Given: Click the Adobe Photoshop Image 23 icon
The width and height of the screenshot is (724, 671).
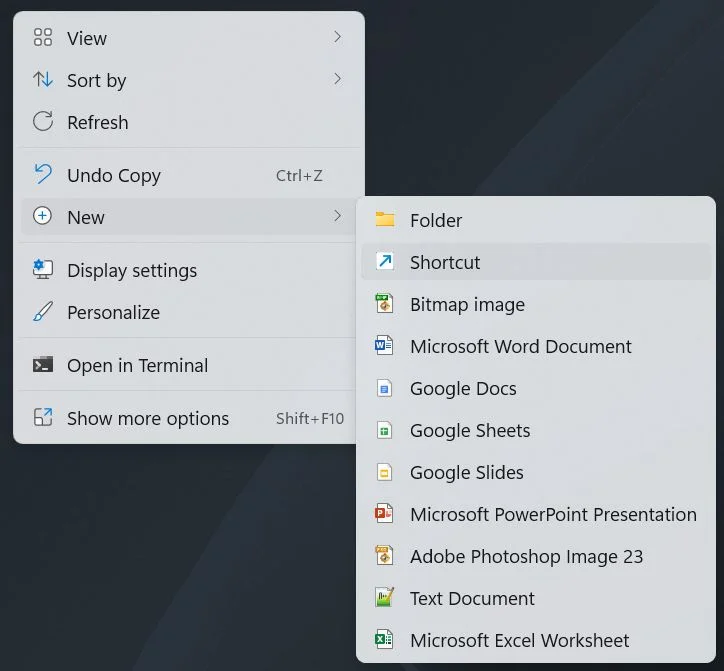Looking at the screenshot, I should point(384,556).
